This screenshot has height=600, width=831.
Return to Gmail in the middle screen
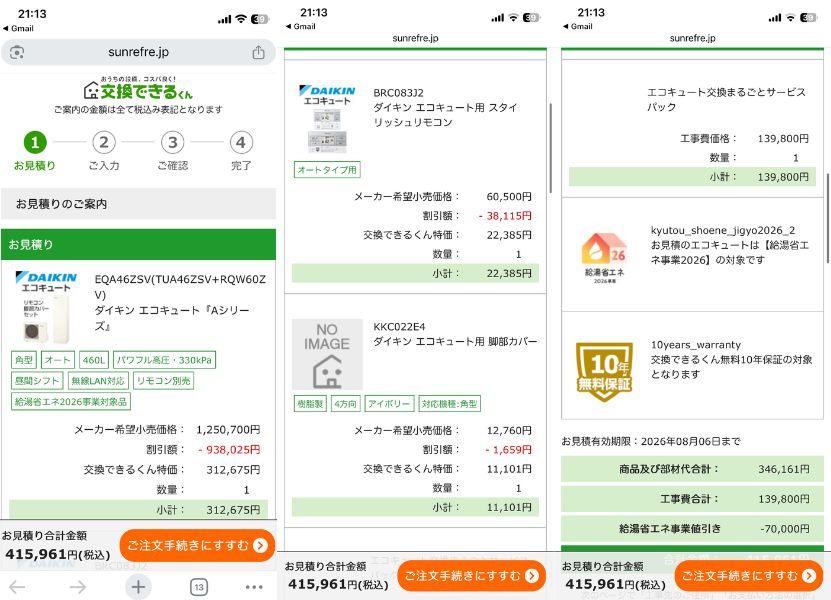[300, 27]
